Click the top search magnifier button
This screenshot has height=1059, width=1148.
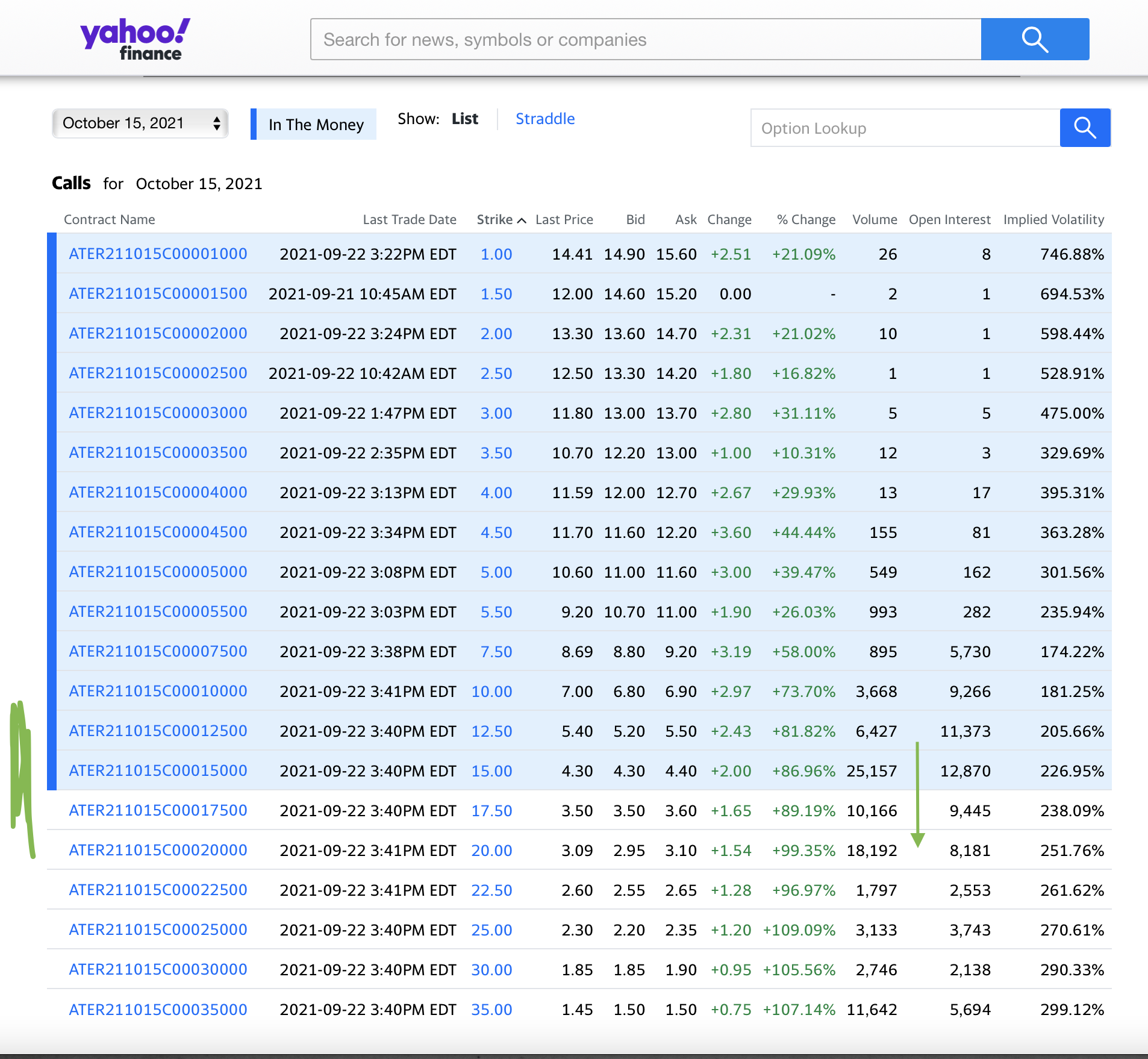point(1035,39)
